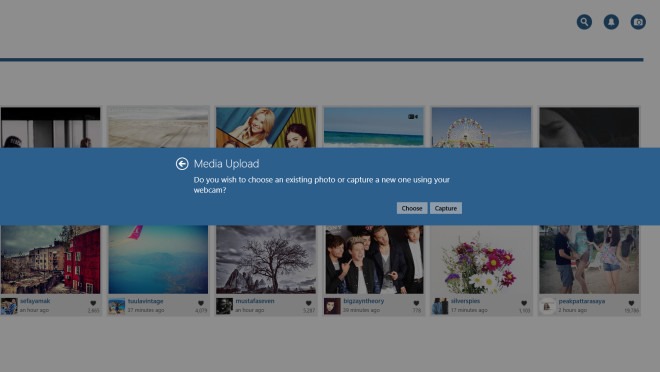Open the peakpattarasaya profile link
Viewport: 660px width, 372px height.
point(582,301)
